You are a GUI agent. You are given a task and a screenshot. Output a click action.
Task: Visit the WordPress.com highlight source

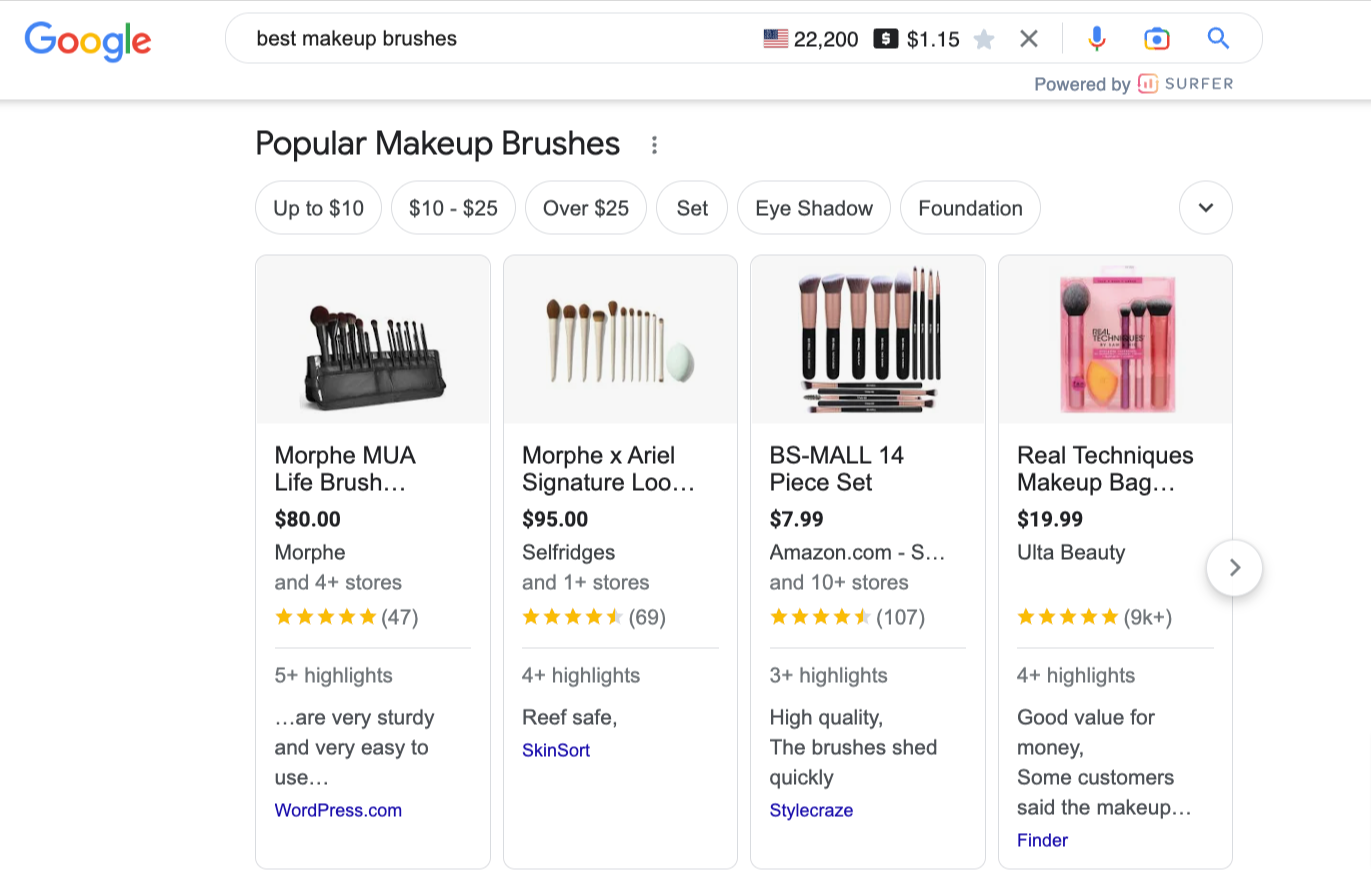[338, 810]
